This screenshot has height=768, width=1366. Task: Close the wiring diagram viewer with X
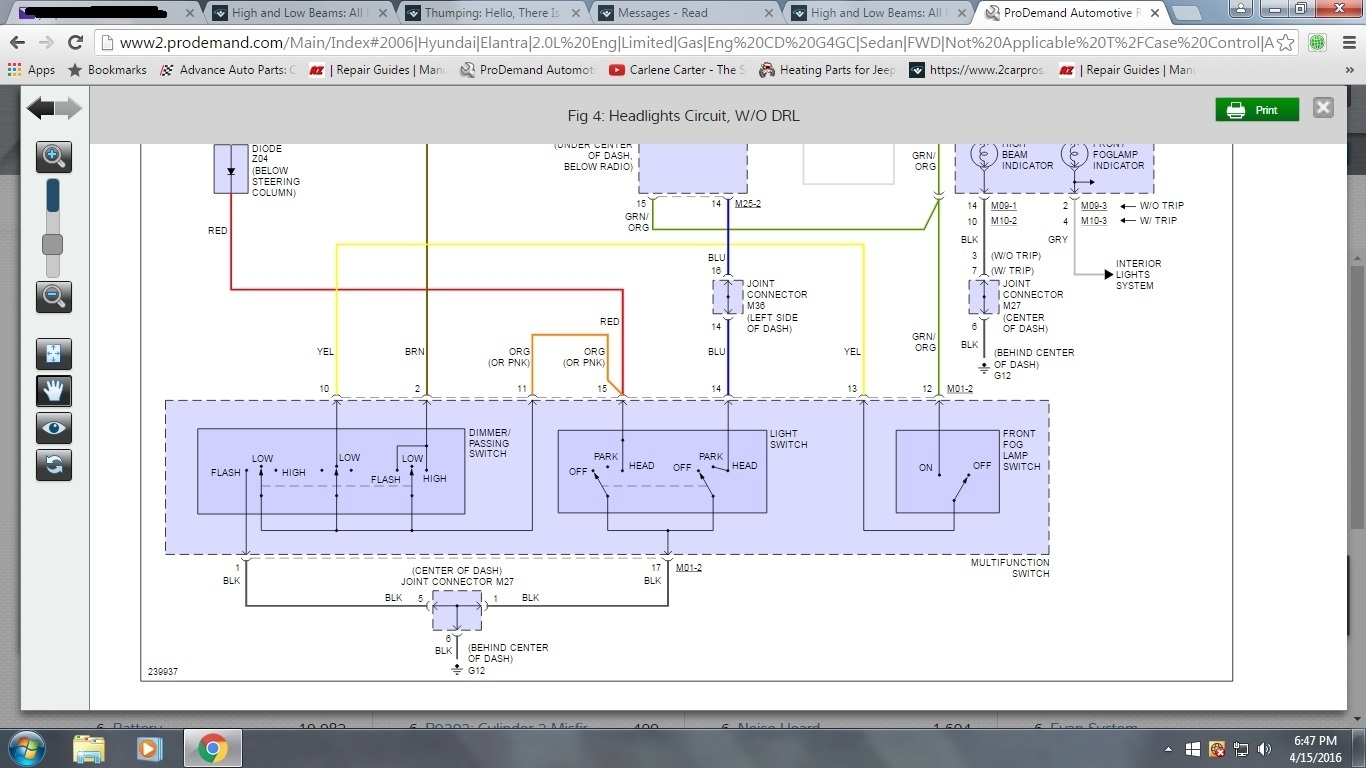(1323, 108)
